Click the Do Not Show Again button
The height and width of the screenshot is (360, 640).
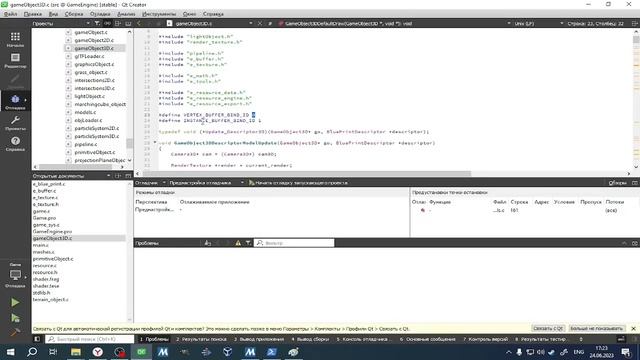point(596,328)
